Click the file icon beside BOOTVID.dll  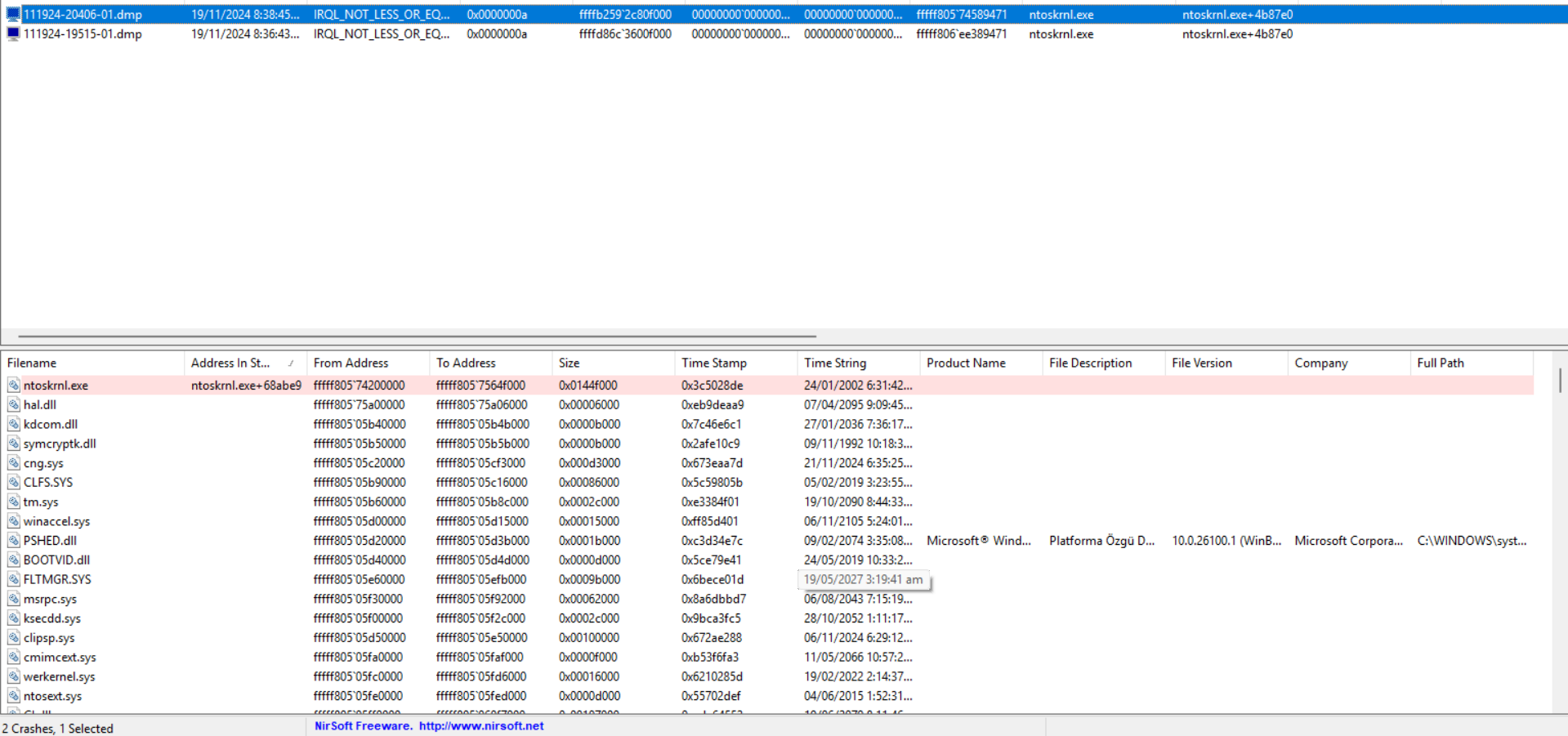pyautogui.click(x=14, y=560)
